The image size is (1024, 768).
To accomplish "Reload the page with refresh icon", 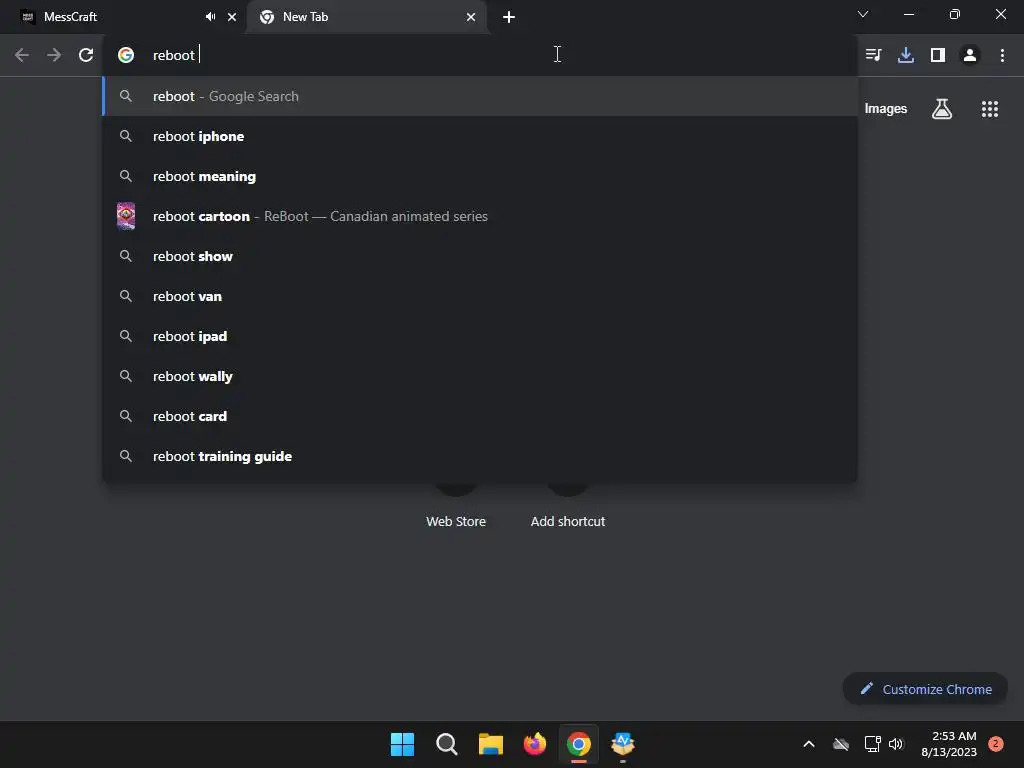I will 86,55.
